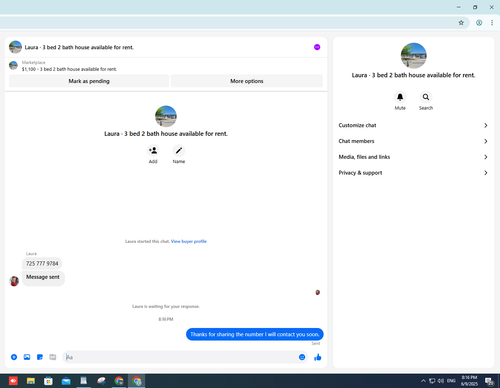This screenshot has width=500, height=388.
Task: Click the taskbar clock showing 8:16 PM
Action: tap(469, 381)
